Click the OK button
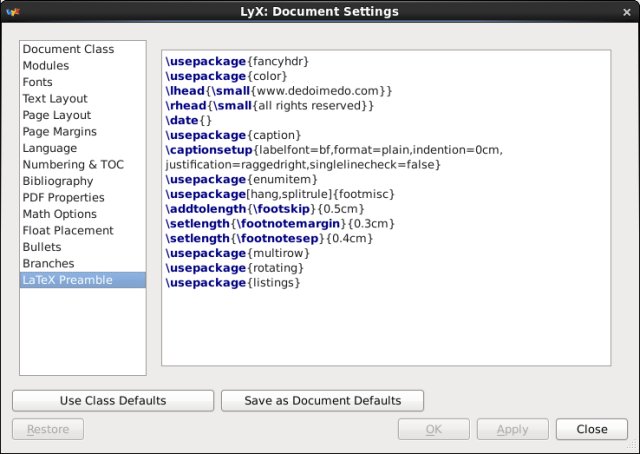Screen dimensions: 640x454 point(434,429)
